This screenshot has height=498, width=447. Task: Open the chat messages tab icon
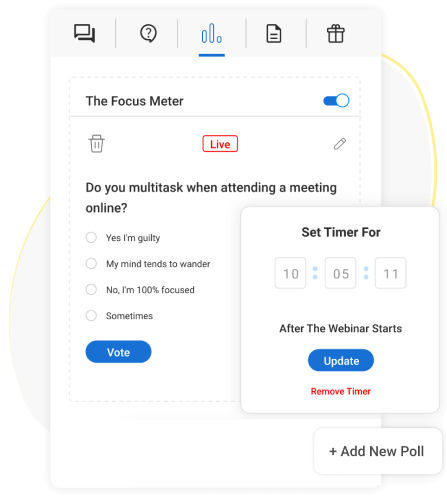[x=85, y=33]
